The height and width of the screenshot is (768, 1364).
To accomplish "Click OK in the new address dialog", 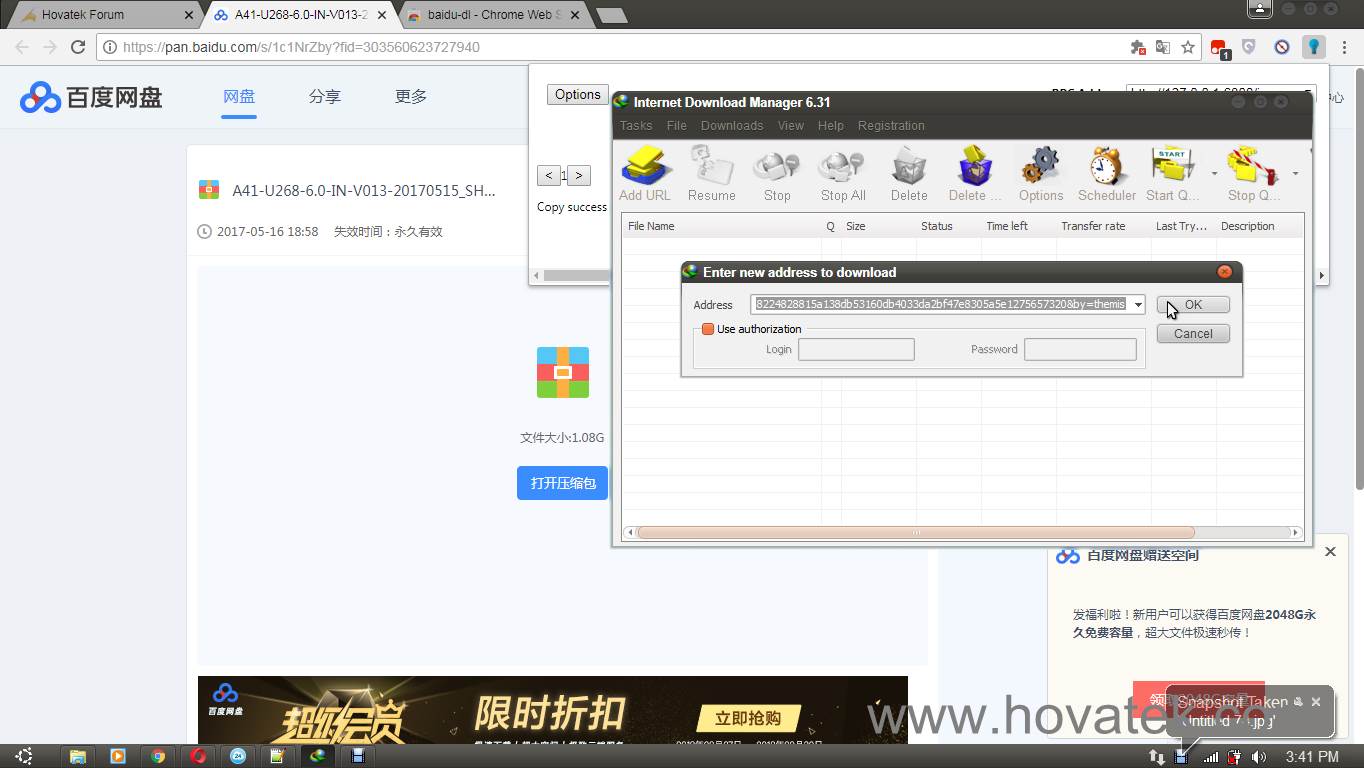I will point(1192,304).
